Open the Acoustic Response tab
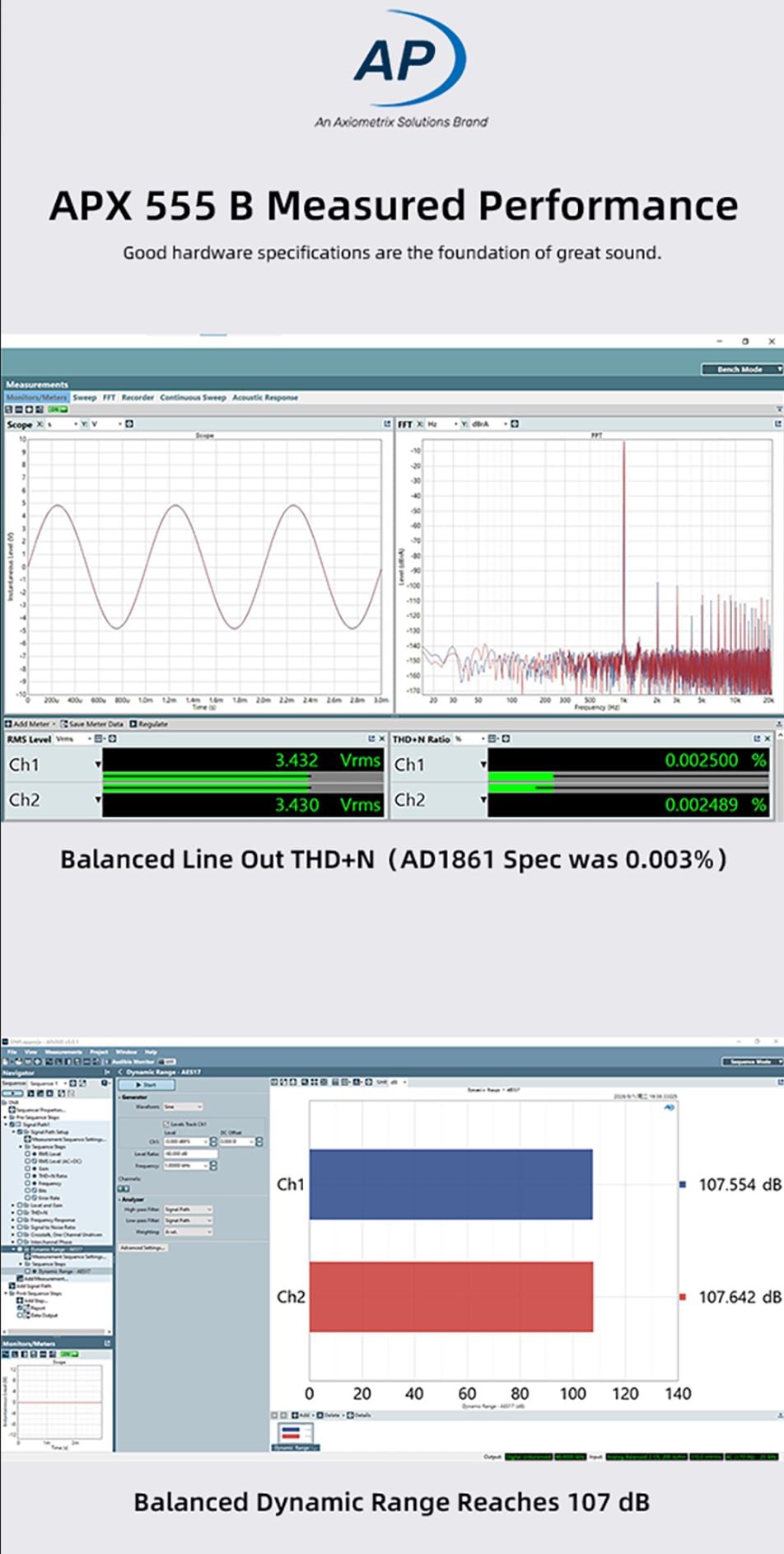The width and height of the screenshot is (784, 1554). 265,397
